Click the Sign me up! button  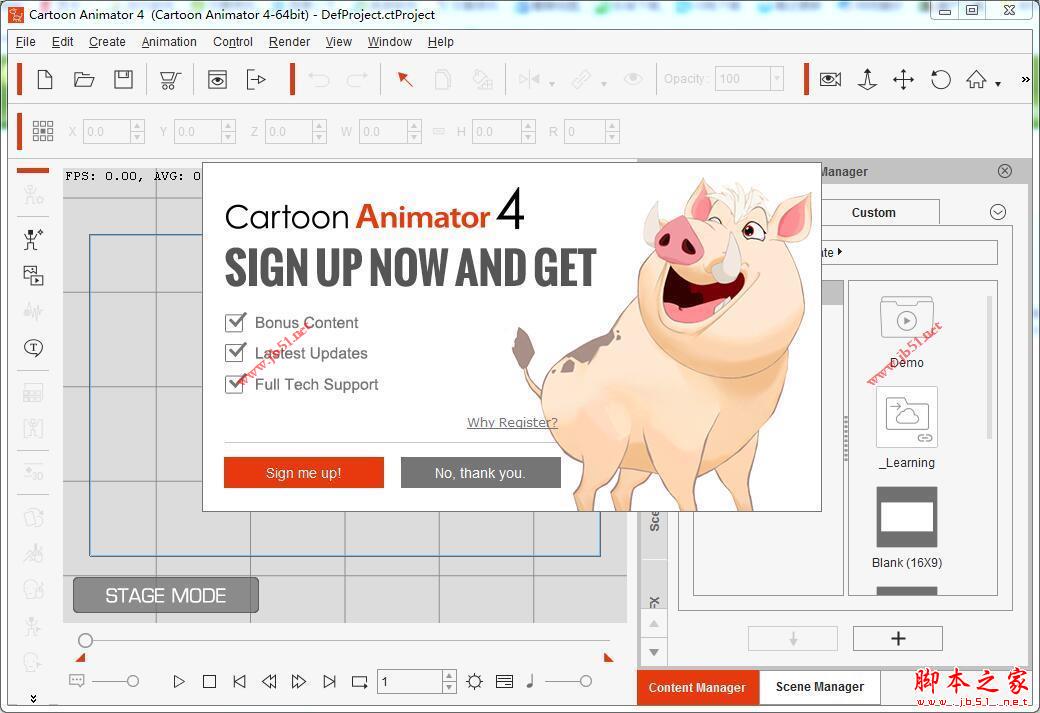(x=304, y=472)
